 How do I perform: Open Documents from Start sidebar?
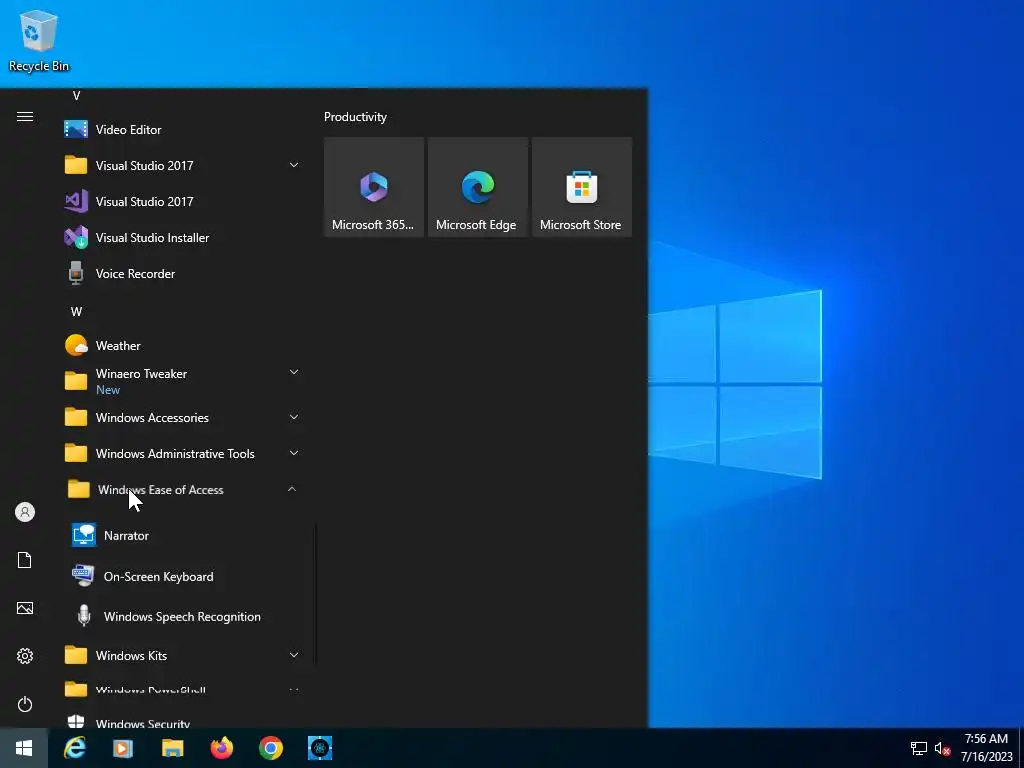[25, 560]
